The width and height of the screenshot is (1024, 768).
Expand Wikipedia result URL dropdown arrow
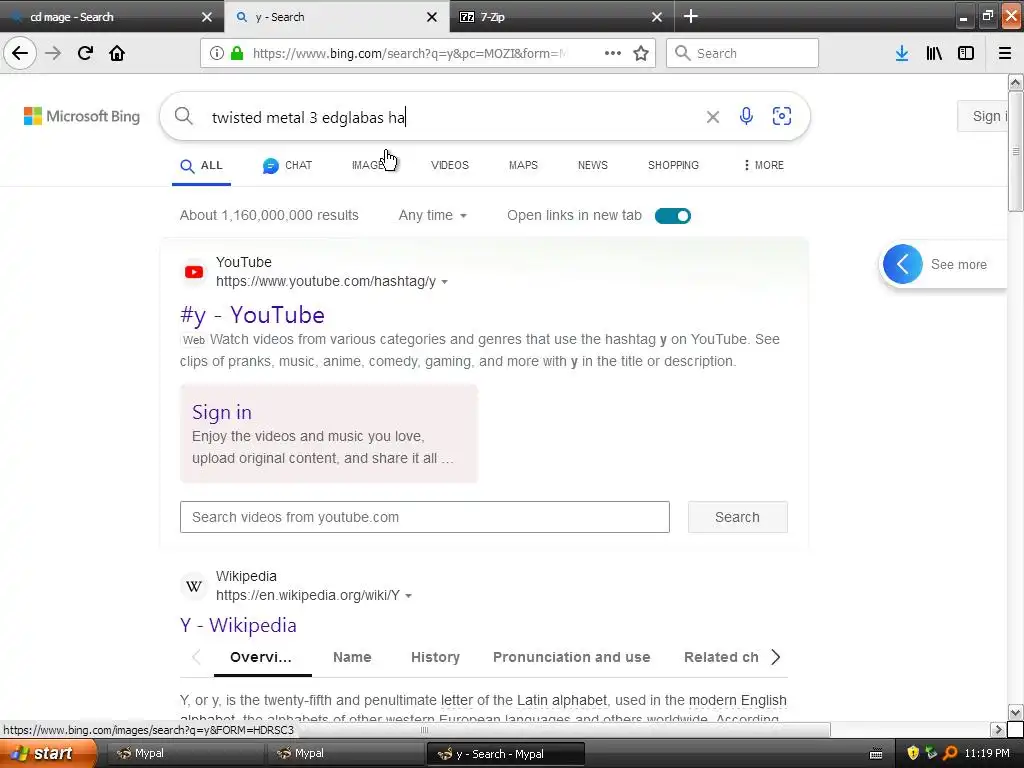pyautogui.click(x=409, y=596)
